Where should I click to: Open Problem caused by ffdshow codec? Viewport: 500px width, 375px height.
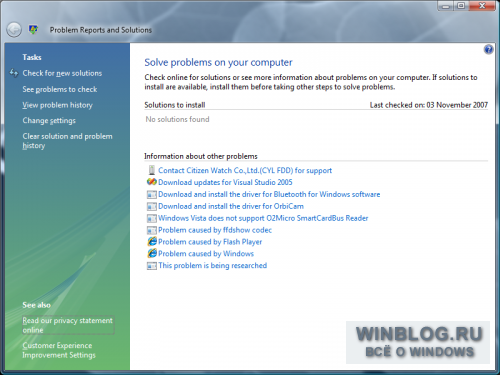215,230
